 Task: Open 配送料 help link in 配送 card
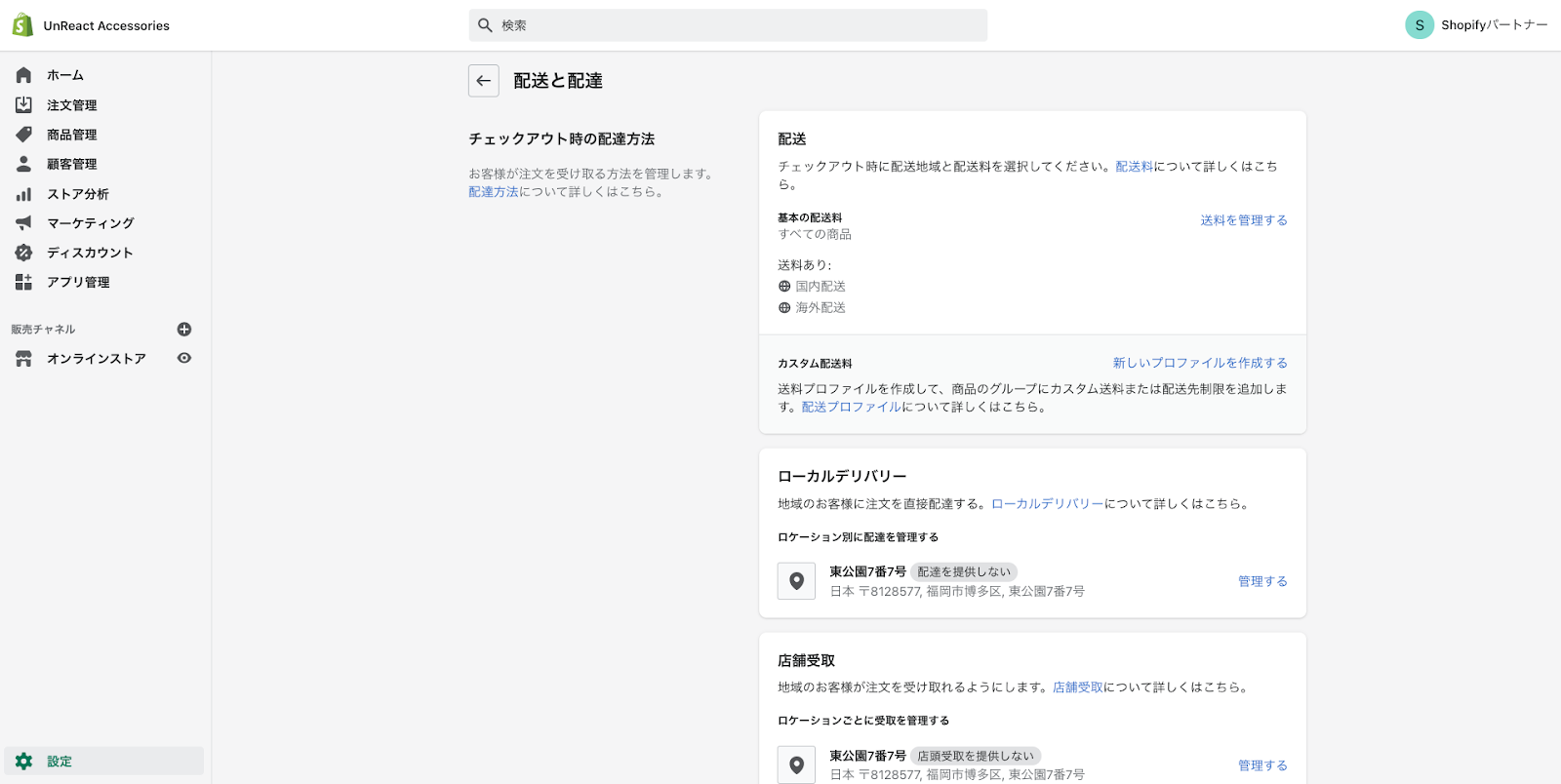tap(1134, 167)
